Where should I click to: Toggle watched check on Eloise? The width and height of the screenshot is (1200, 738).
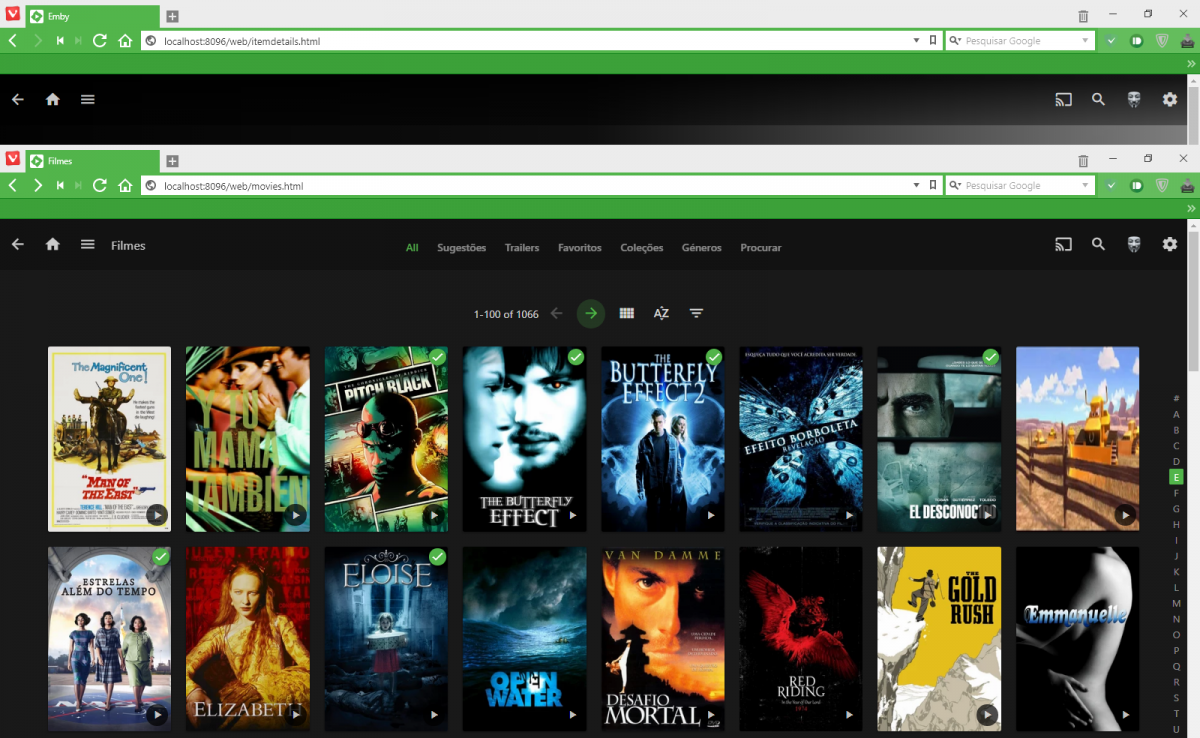437,557
